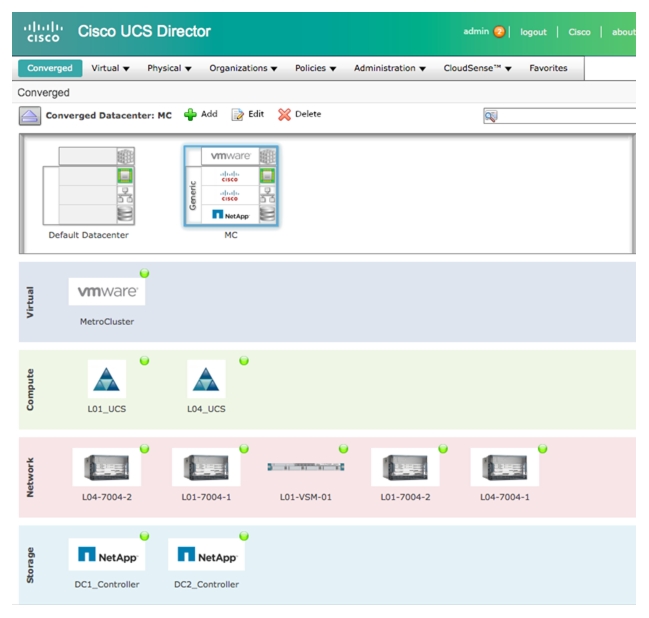Image resolution: width=649 pixels, height=618 pixels.
Task: Open the L01-VSM-01 network device
Action: point(306,467)
